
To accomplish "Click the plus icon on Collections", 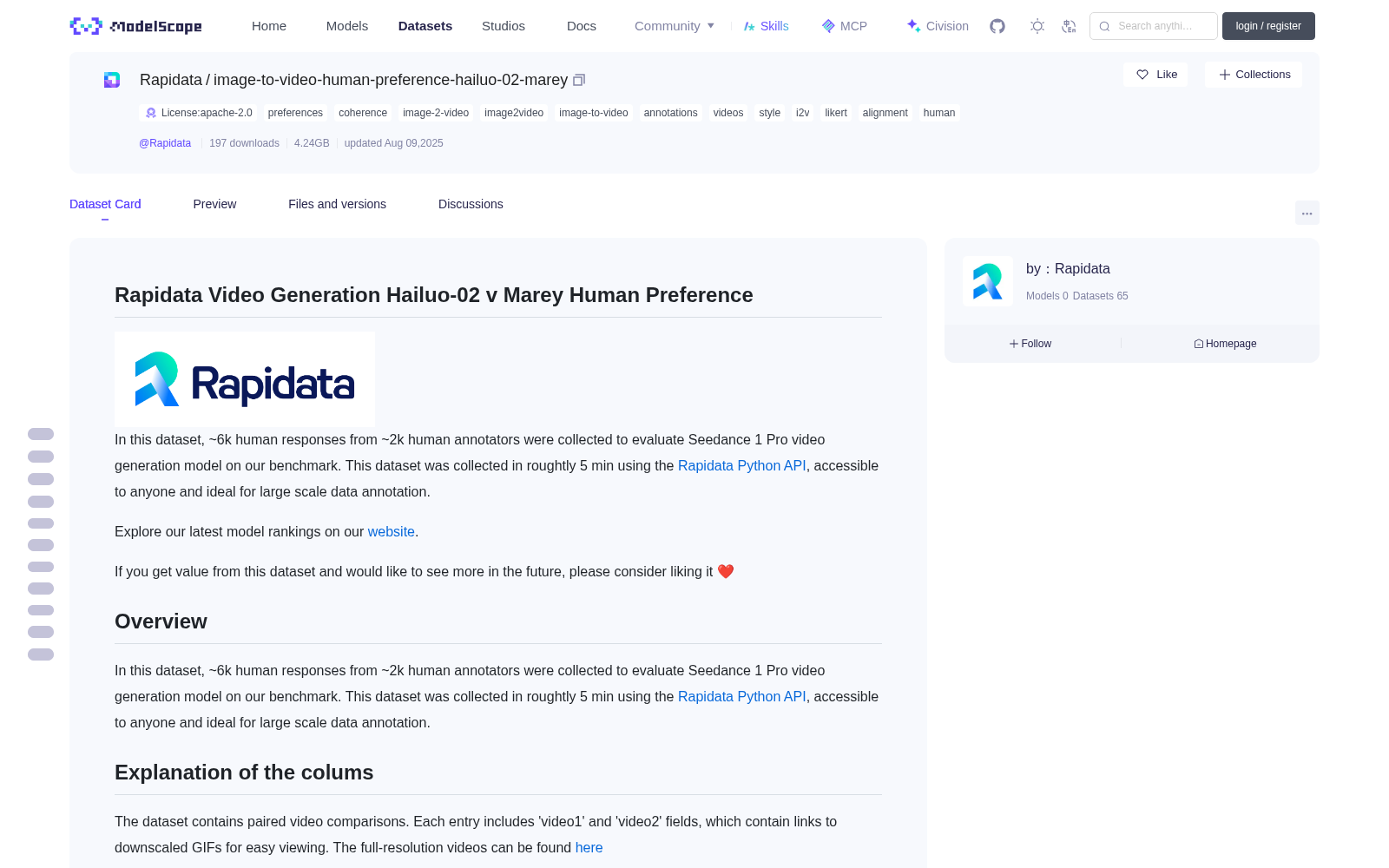I will (x=1225, y=75).
